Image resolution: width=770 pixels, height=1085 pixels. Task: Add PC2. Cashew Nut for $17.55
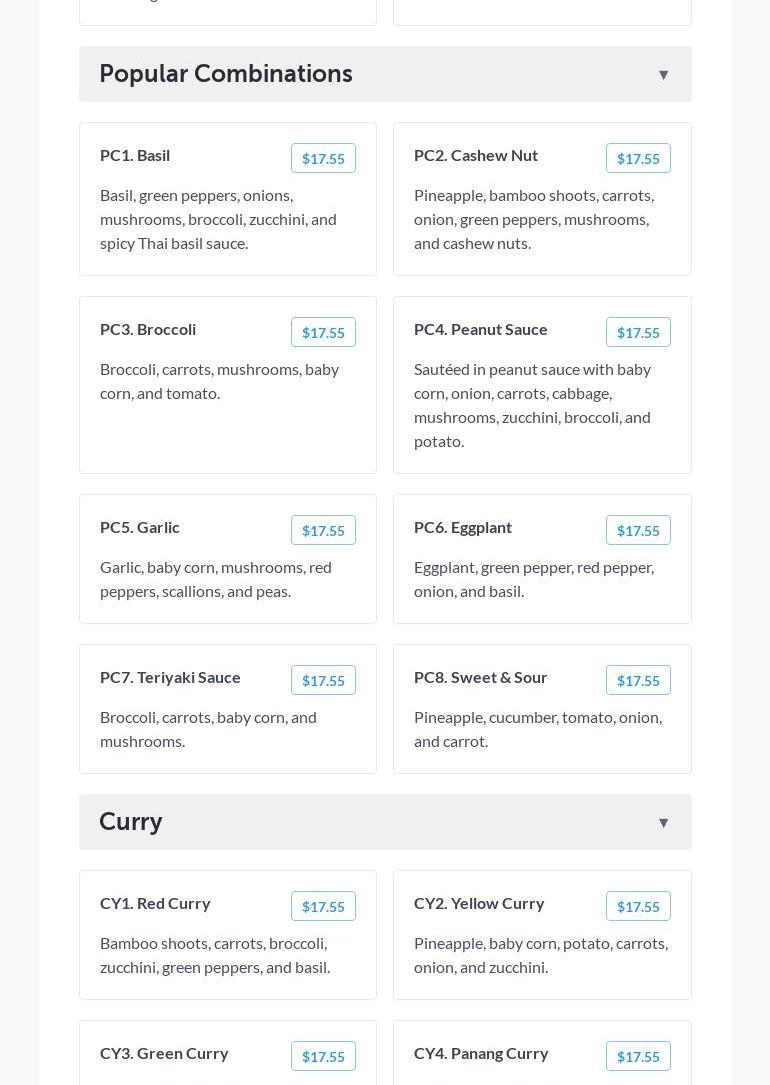pyautogui.click(x=638, y=158)
